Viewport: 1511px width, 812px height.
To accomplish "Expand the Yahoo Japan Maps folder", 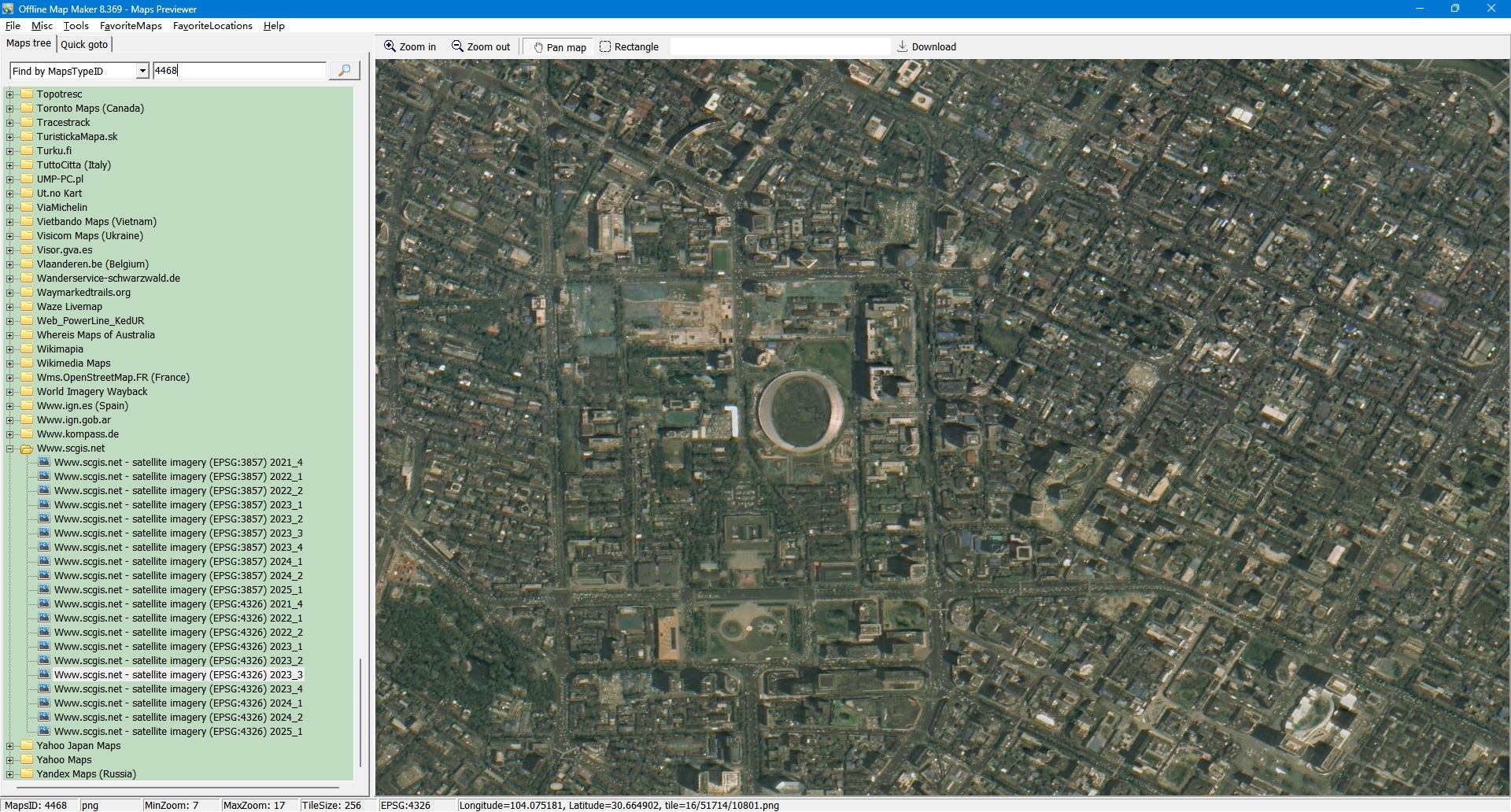I will [x=10, y=746].
